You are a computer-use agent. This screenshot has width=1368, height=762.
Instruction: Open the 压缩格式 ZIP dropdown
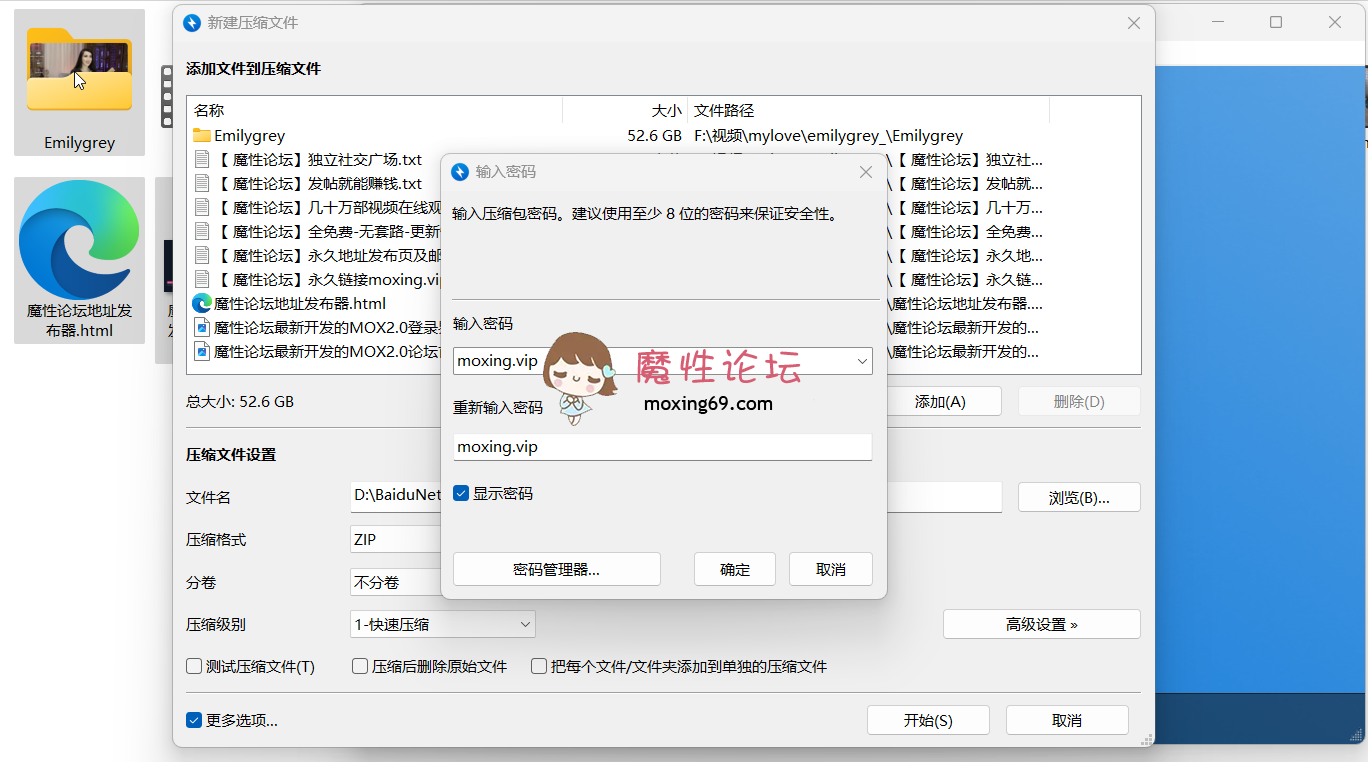[396, 539]
